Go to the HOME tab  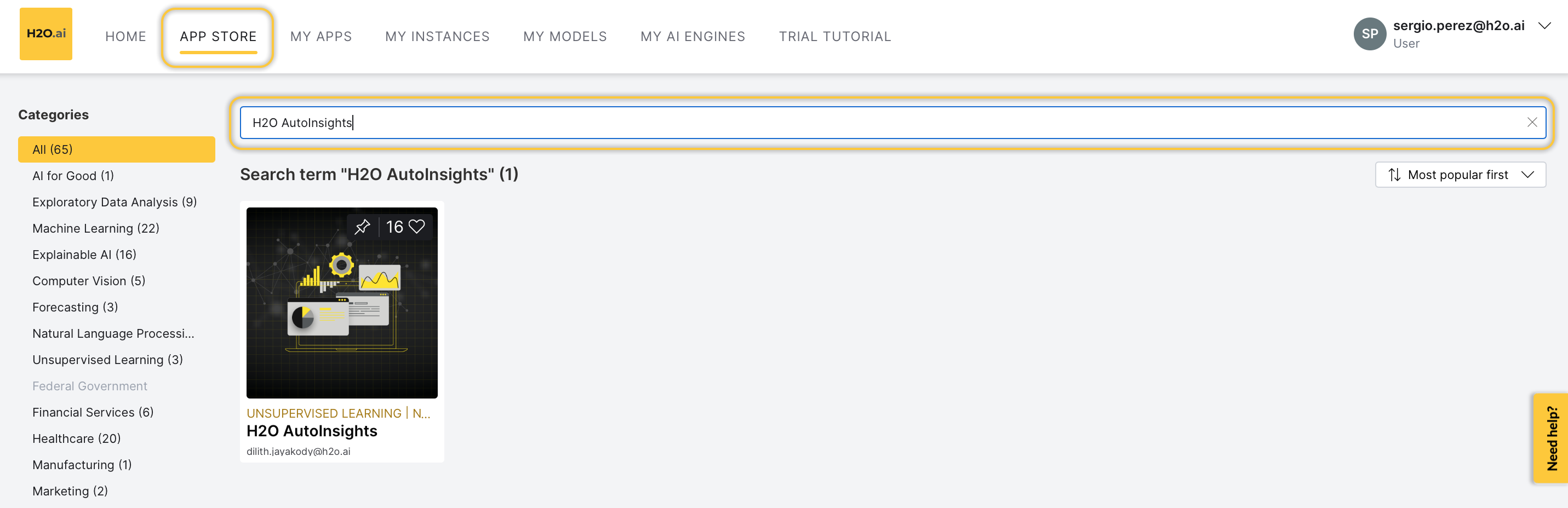coord(125,37)
